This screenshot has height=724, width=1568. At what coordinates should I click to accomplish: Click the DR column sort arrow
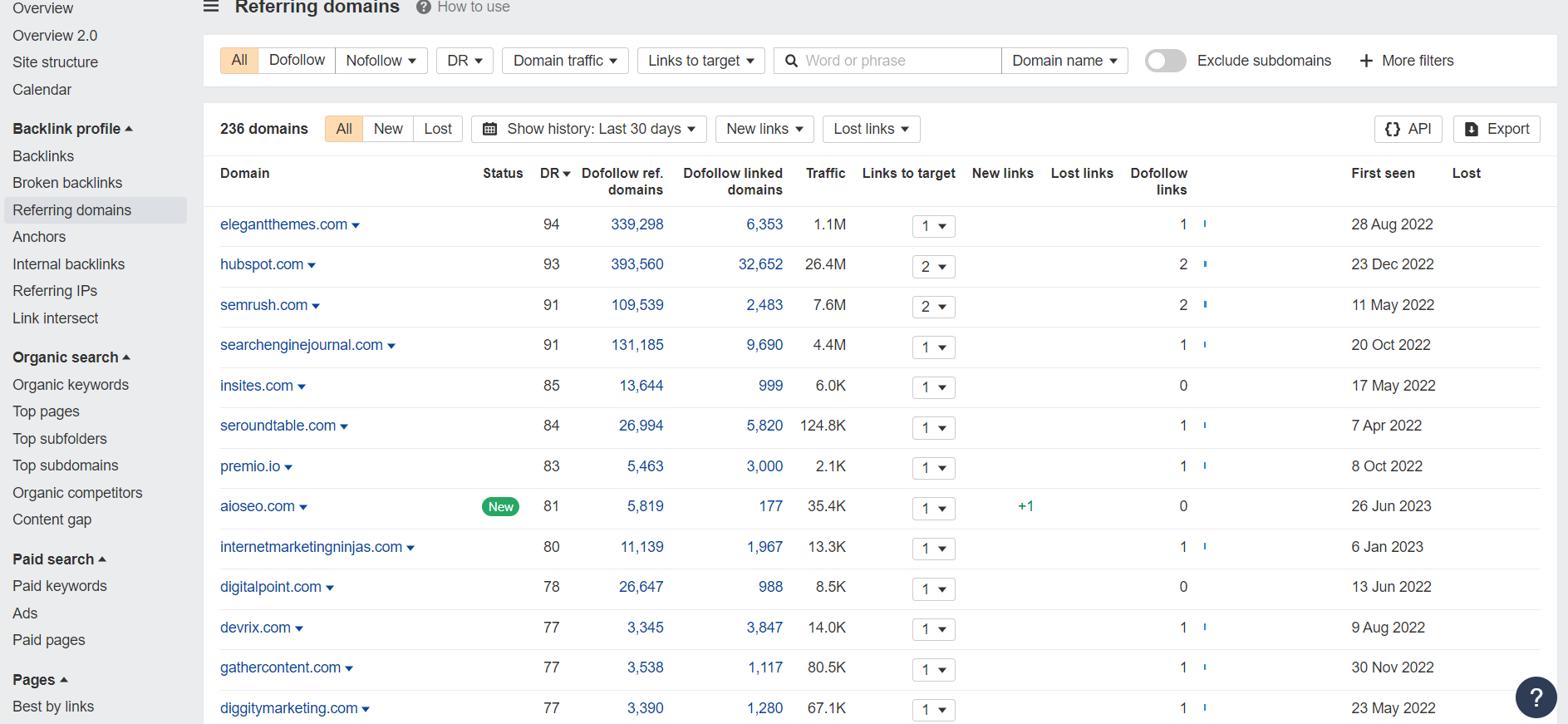coord(567,174)
